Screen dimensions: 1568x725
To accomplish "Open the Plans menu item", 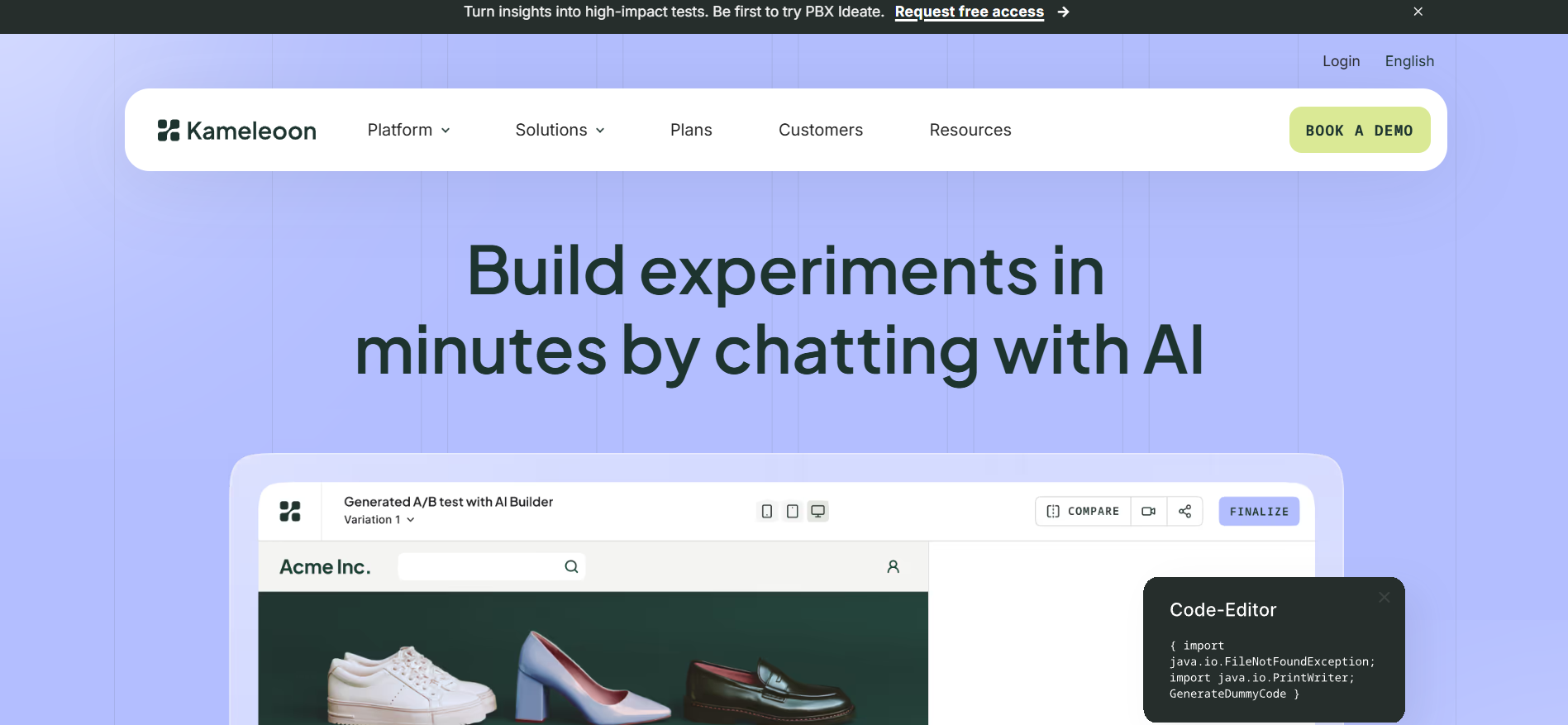I will [x=690, y=131].
